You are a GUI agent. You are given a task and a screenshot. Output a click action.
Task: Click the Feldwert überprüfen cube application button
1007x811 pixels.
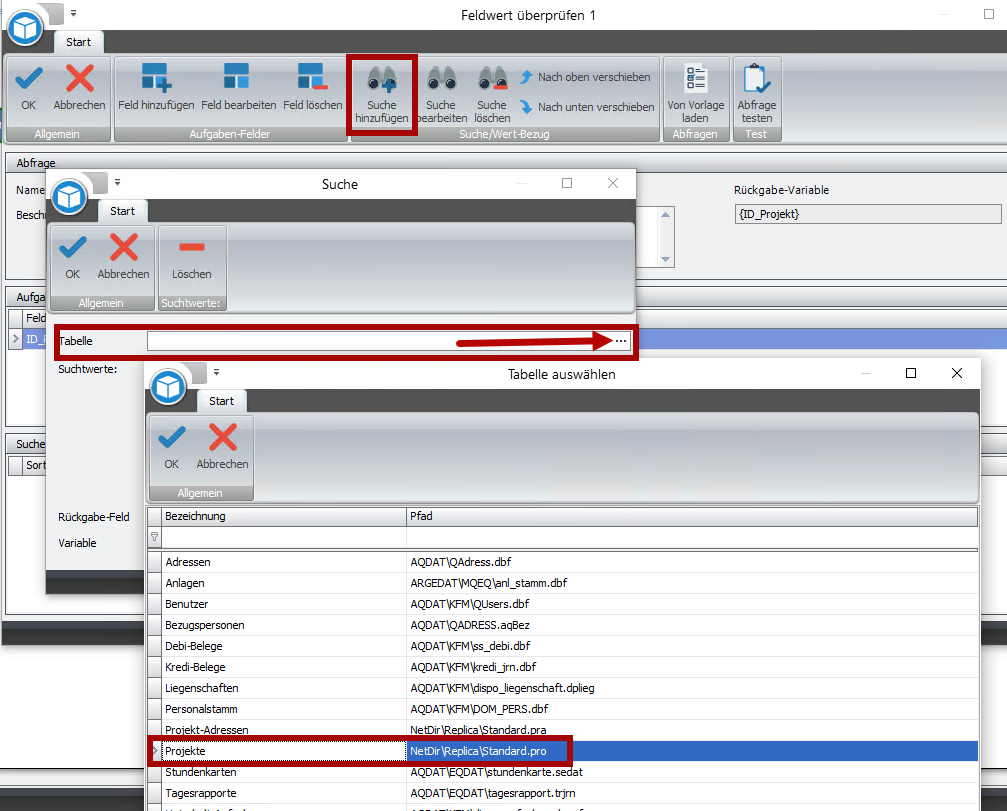coord(25,28)
